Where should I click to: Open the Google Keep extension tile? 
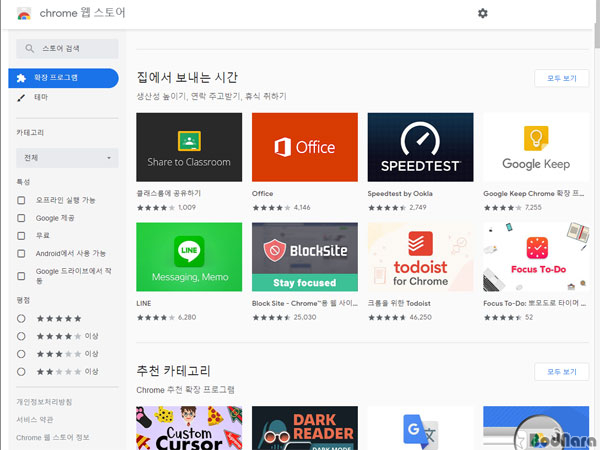tap(536, 147)
